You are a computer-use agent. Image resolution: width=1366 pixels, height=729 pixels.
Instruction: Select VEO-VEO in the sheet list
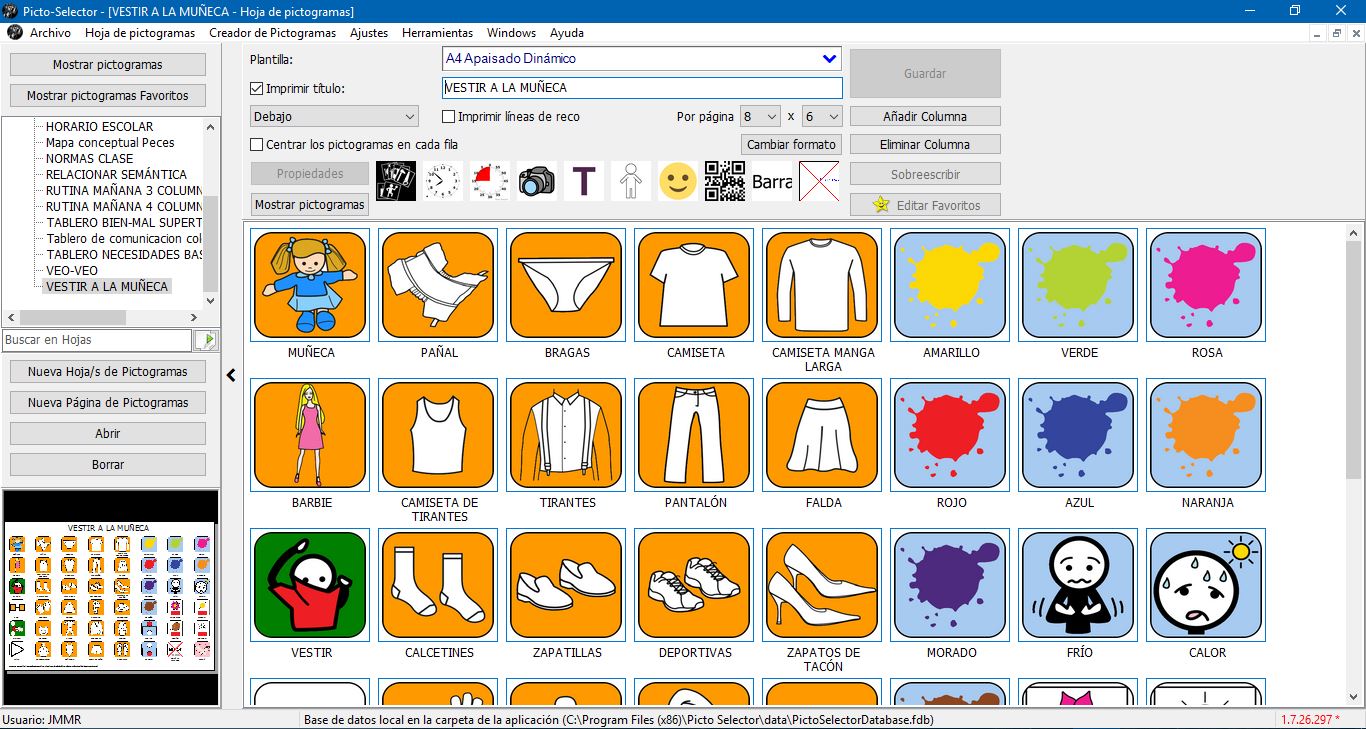tap(72, 270)
